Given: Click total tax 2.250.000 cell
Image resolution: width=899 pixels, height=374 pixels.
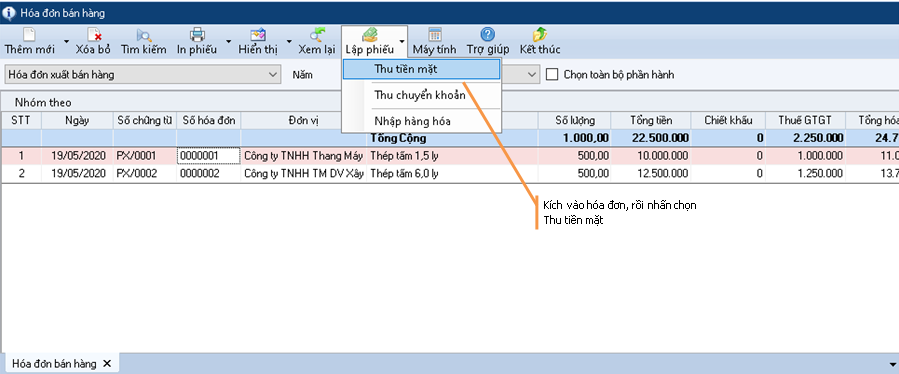Looking at the screenshot, I should [x=806, y=138].
